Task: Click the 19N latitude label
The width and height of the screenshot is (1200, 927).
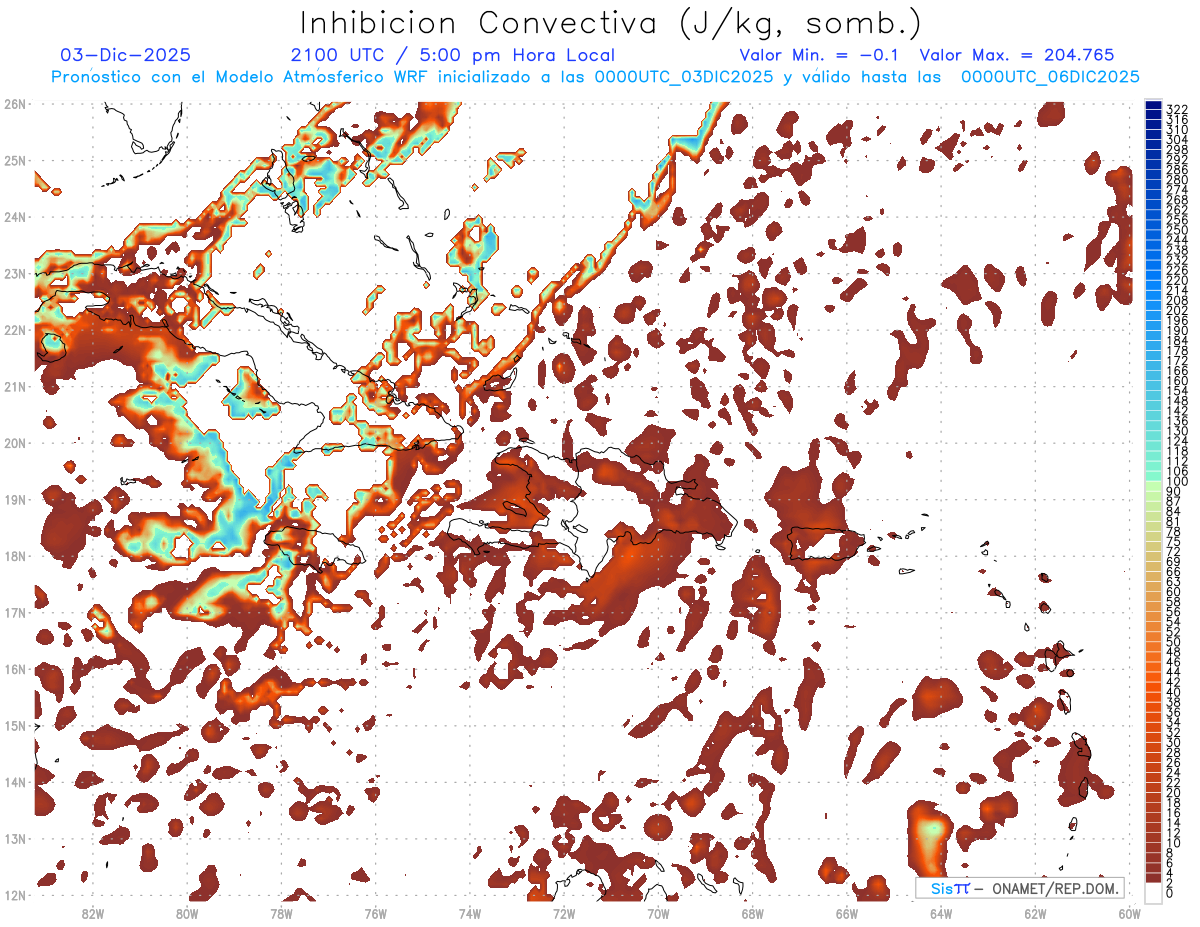Action: (15, 499)
